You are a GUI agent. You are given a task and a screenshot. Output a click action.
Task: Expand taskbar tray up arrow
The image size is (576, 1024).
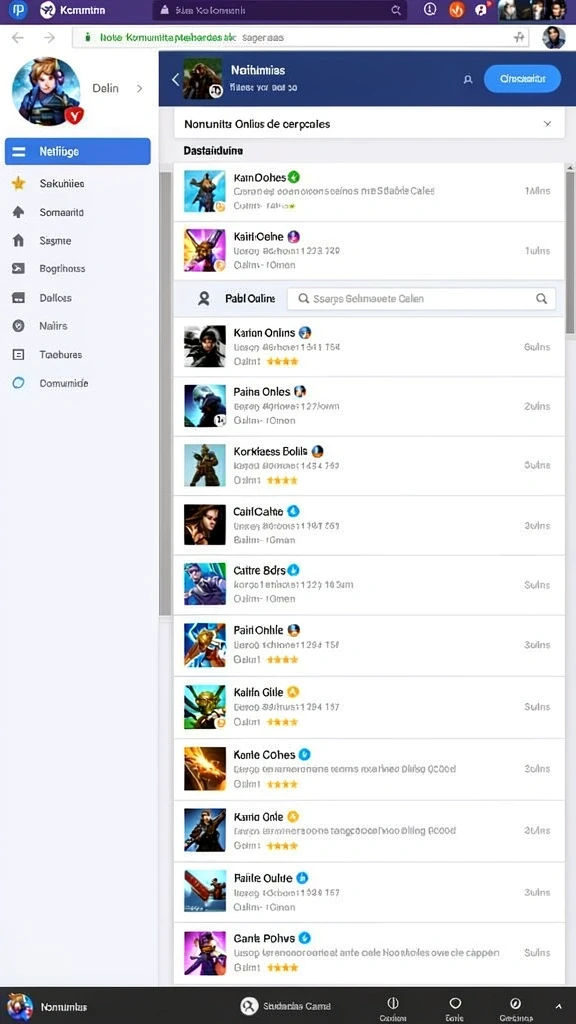tap(558, 1006)
